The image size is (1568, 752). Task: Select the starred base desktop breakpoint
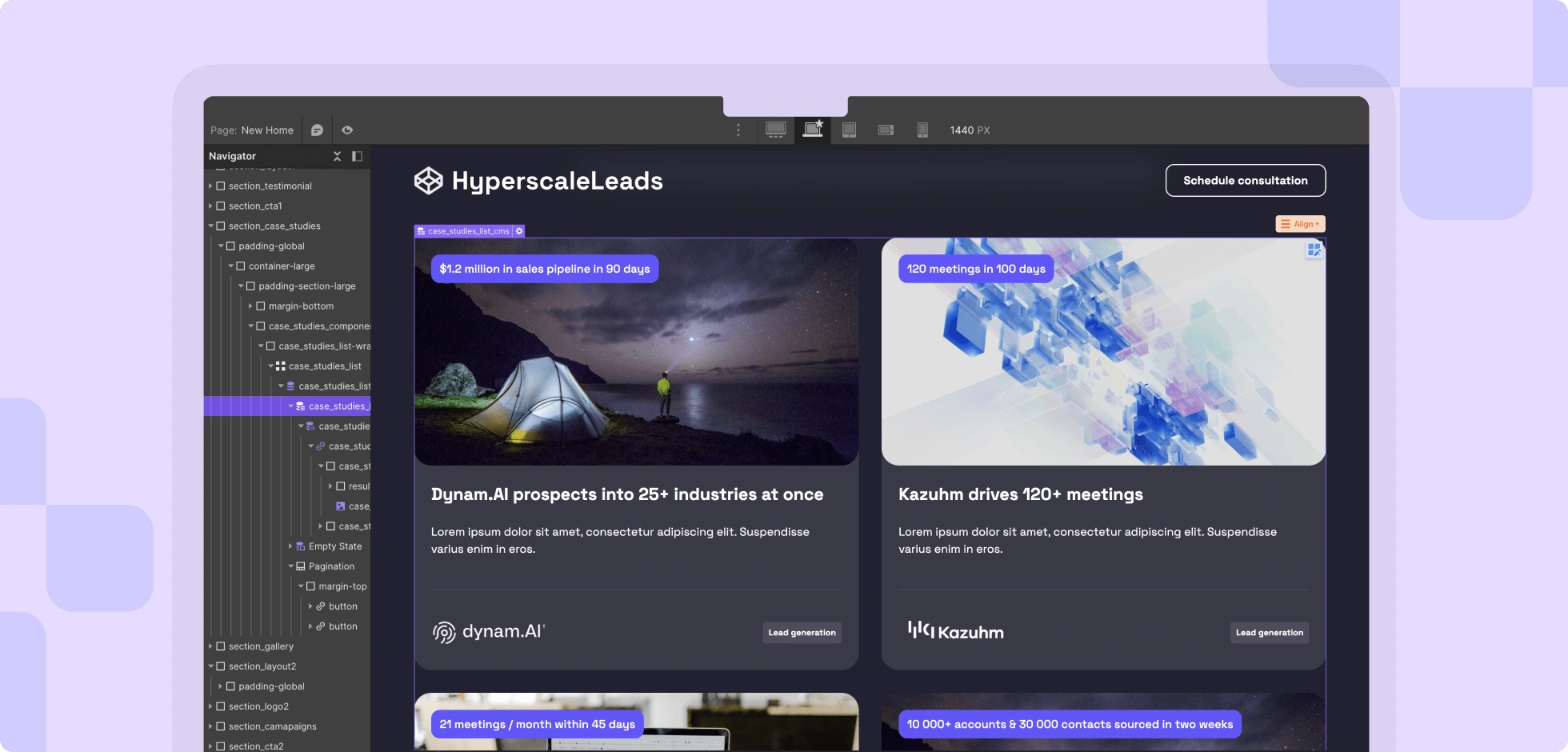tap(813, 129)
